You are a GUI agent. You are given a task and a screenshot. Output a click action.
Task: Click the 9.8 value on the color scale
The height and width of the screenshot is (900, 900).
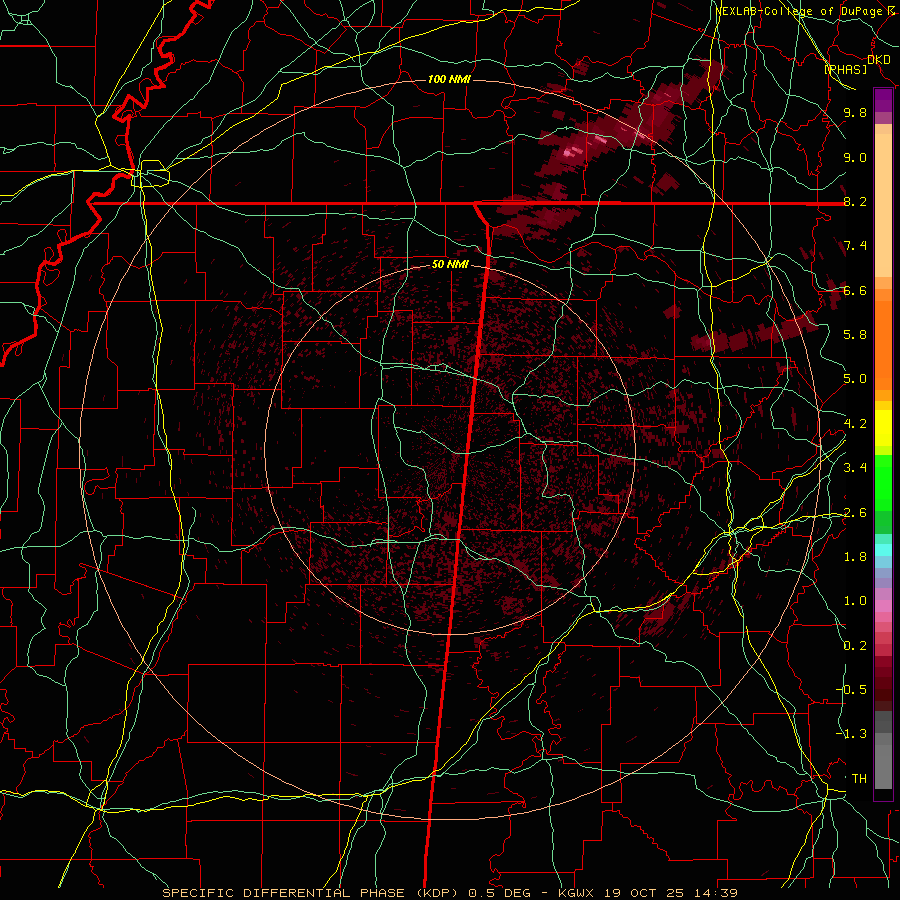pyautogui.click(x=855, y=112)
